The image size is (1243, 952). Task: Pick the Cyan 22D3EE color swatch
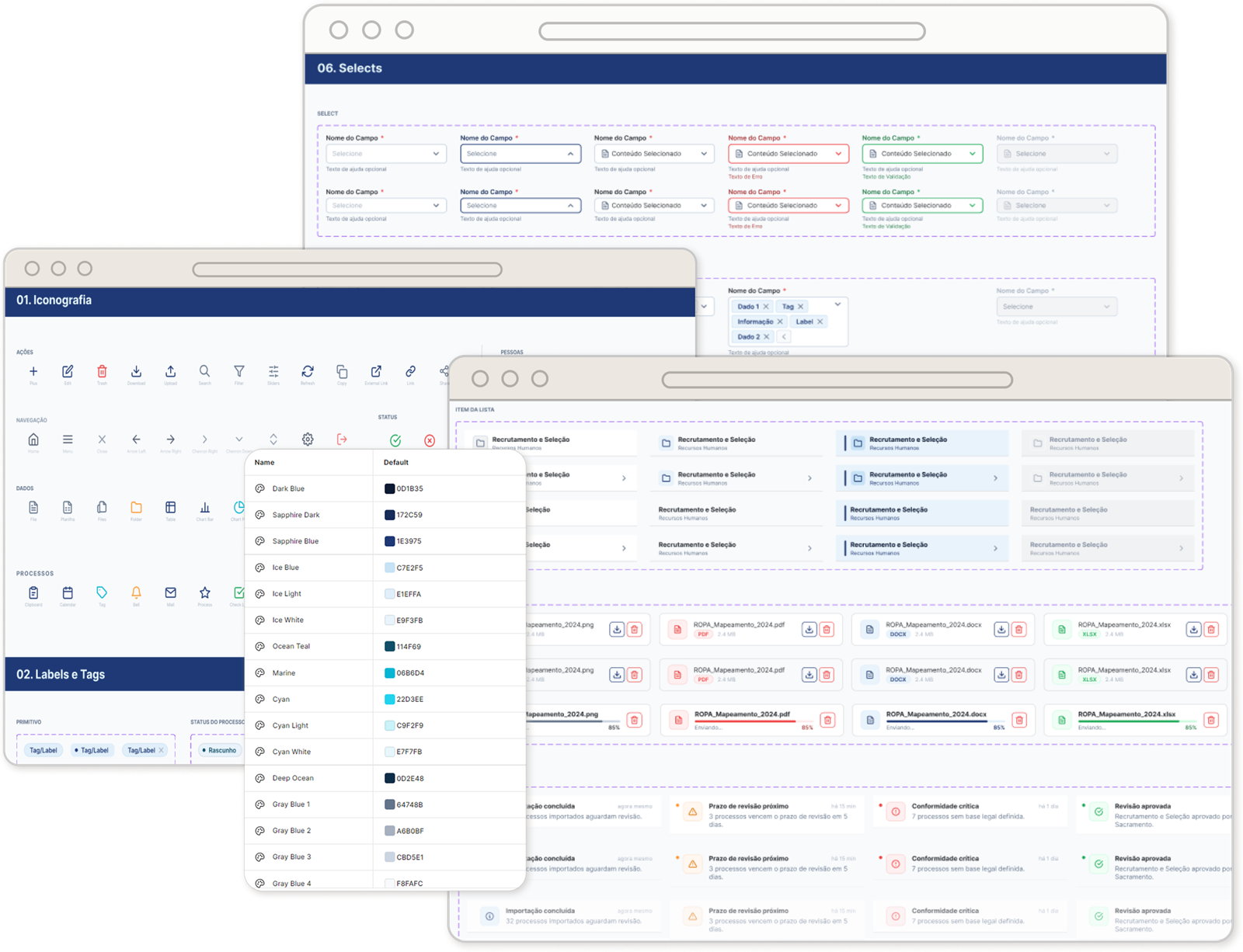(390, 699)
